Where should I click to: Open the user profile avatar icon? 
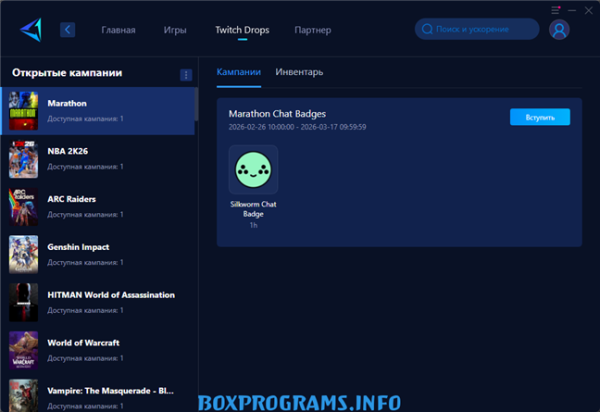(559, 29)
